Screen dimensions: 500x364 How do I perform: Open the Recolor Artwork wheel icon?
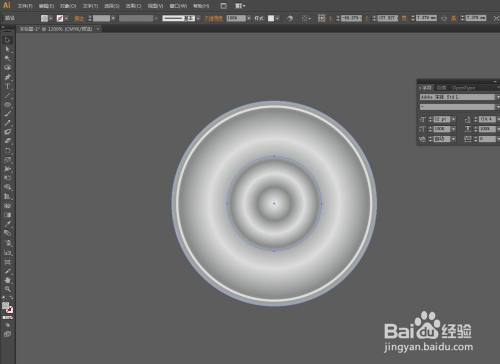tap(290, 18)
